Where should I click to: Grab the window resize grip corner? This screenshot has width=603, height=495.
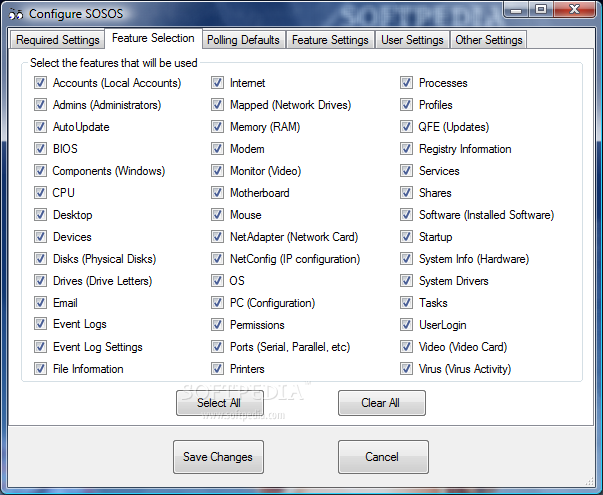point(590,481)
